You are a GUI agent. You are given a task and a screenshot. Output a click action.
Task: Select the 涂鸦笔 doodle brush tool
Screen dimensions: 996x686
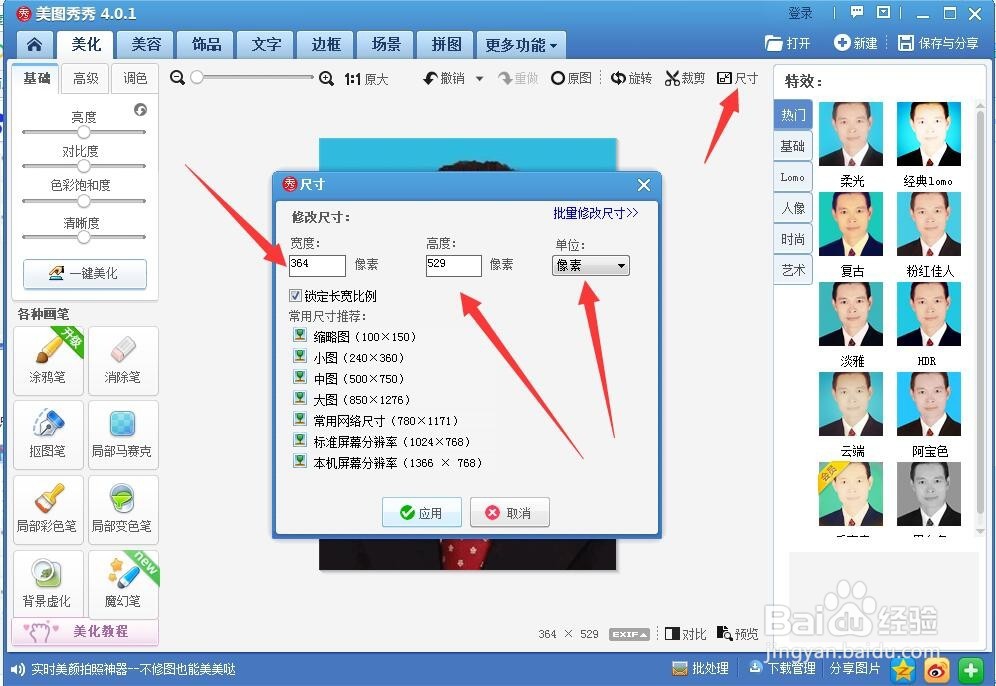click(48, 361)
